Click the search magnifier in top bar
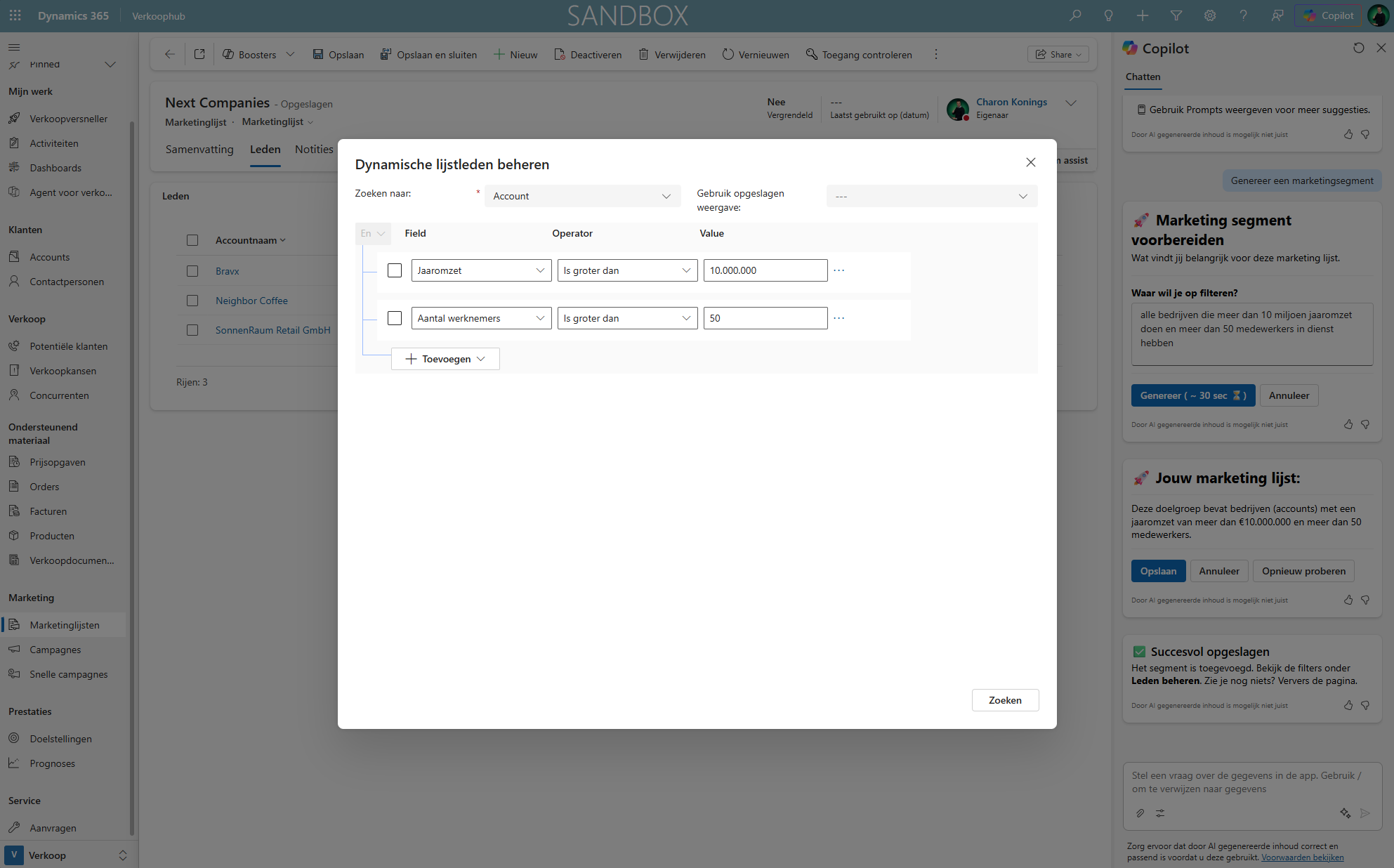Screen dimensions: 1394x868 1075,15
